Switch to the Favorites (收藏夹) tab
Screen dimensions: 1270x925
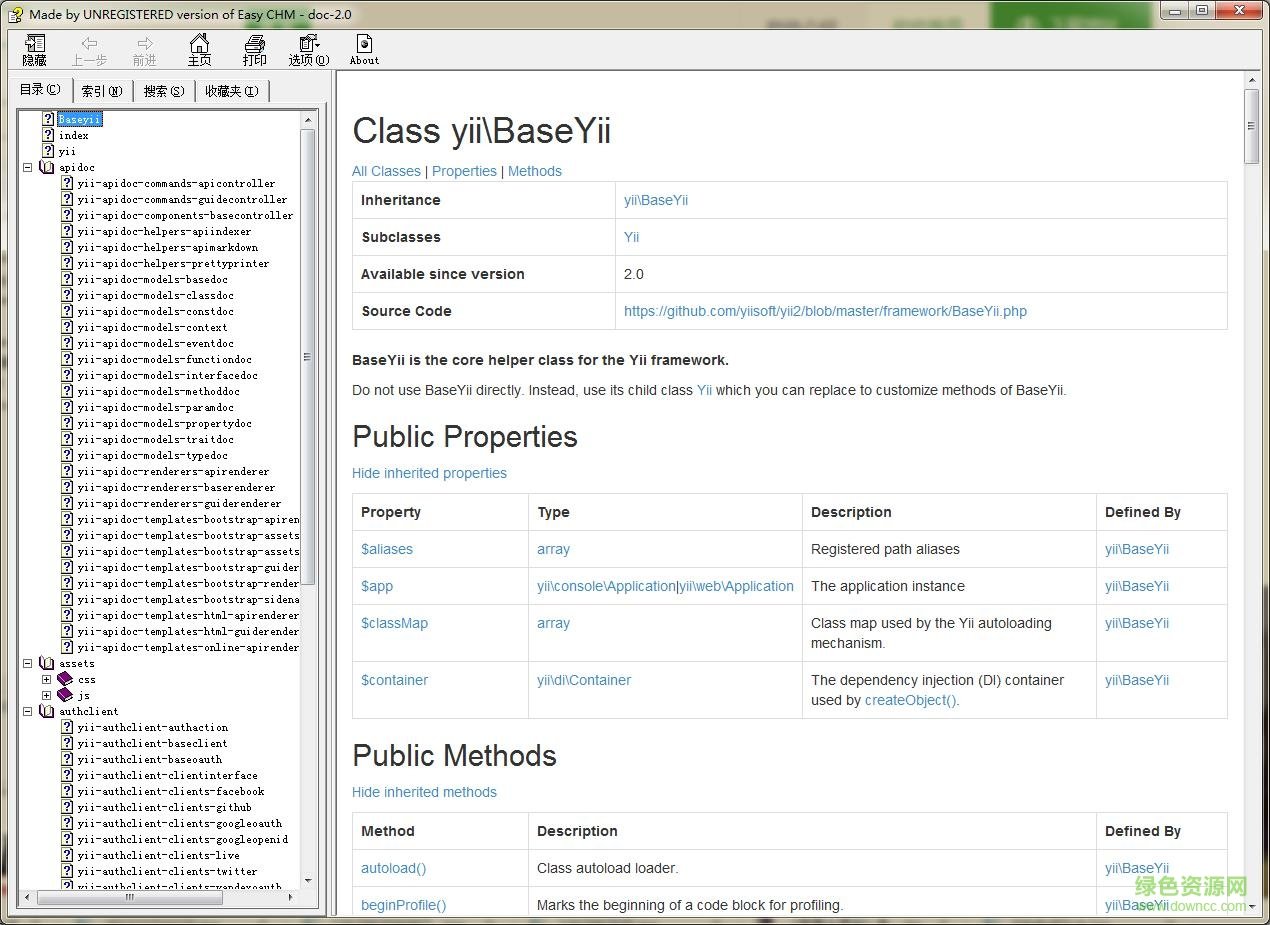(x=232, y=91)
